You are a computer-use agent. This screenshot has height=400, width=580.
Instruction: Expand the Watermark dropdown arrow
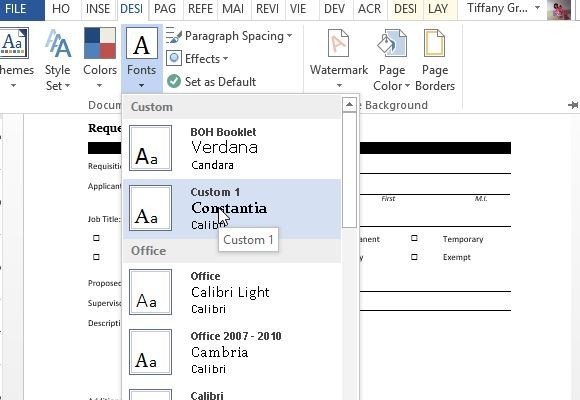click(339, 86)
